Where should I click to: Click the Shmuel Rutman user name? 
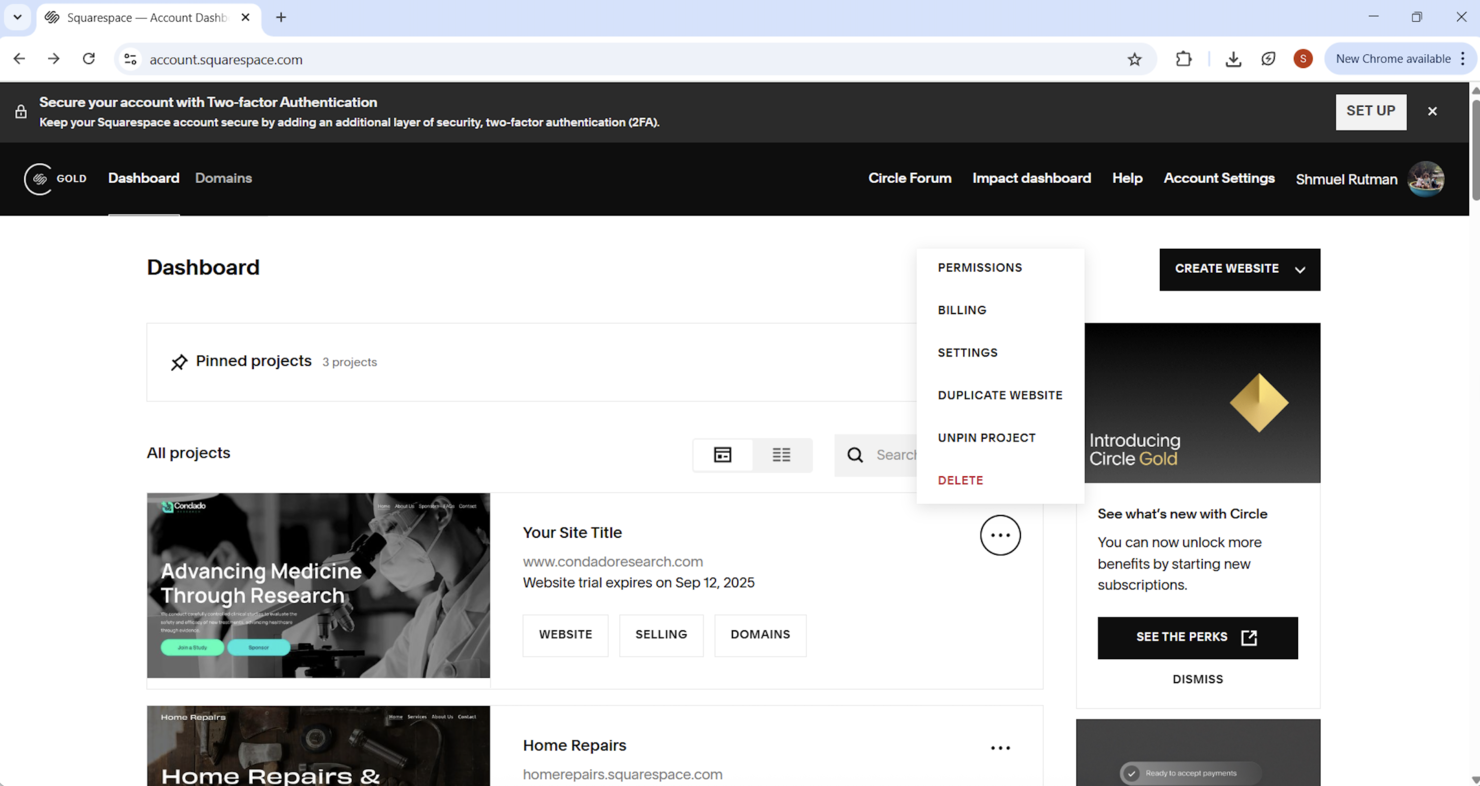1346,179
